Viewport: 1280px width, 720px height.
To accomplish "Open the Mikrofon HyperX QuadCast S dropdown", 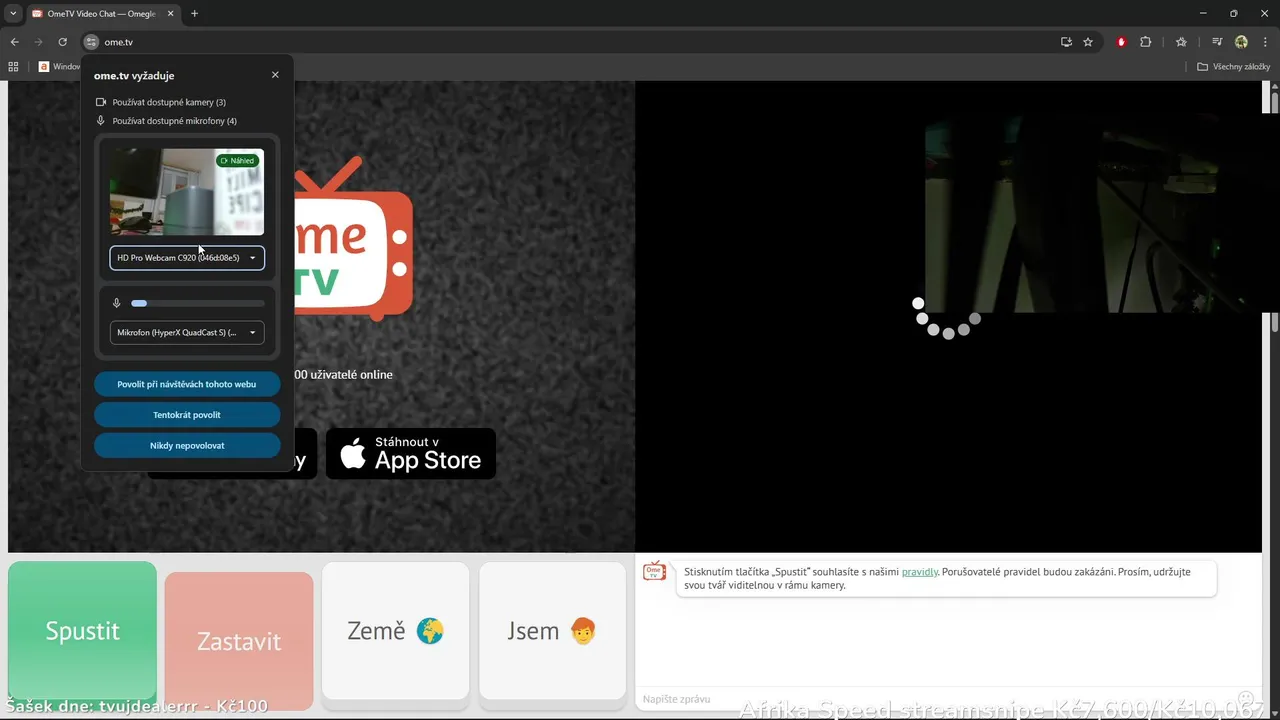I will 187,333.
